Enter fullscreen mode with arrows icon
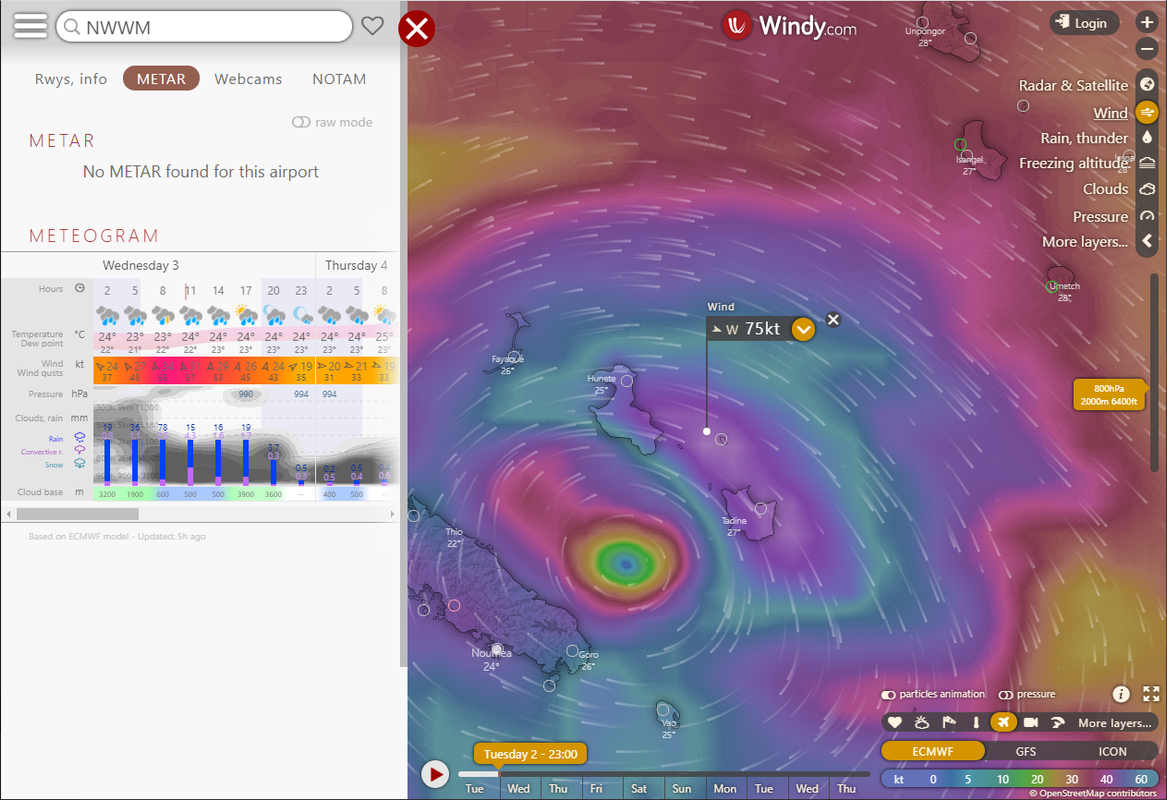 1151,694
